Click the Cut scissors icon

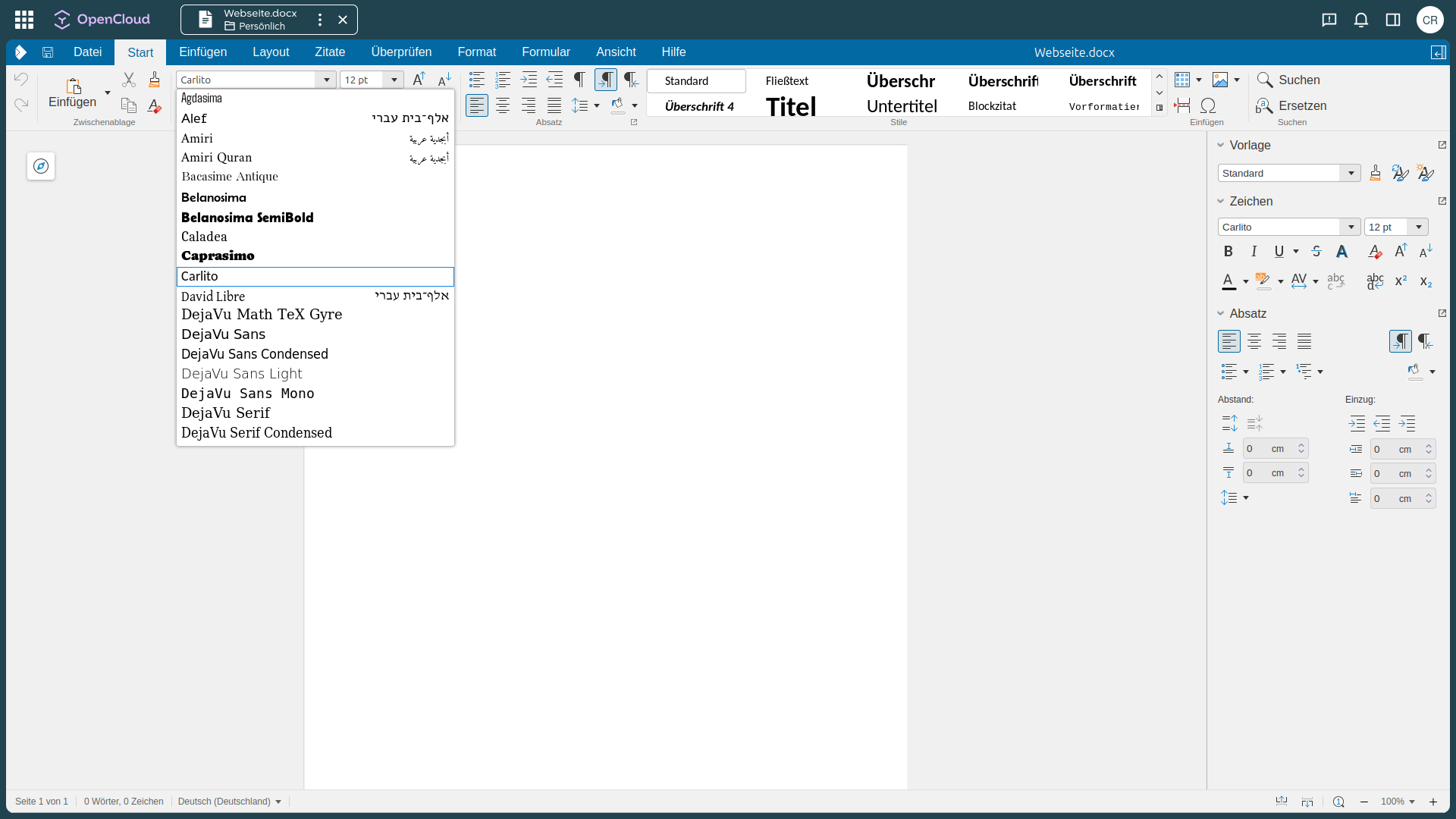click(x=129, y=80)
